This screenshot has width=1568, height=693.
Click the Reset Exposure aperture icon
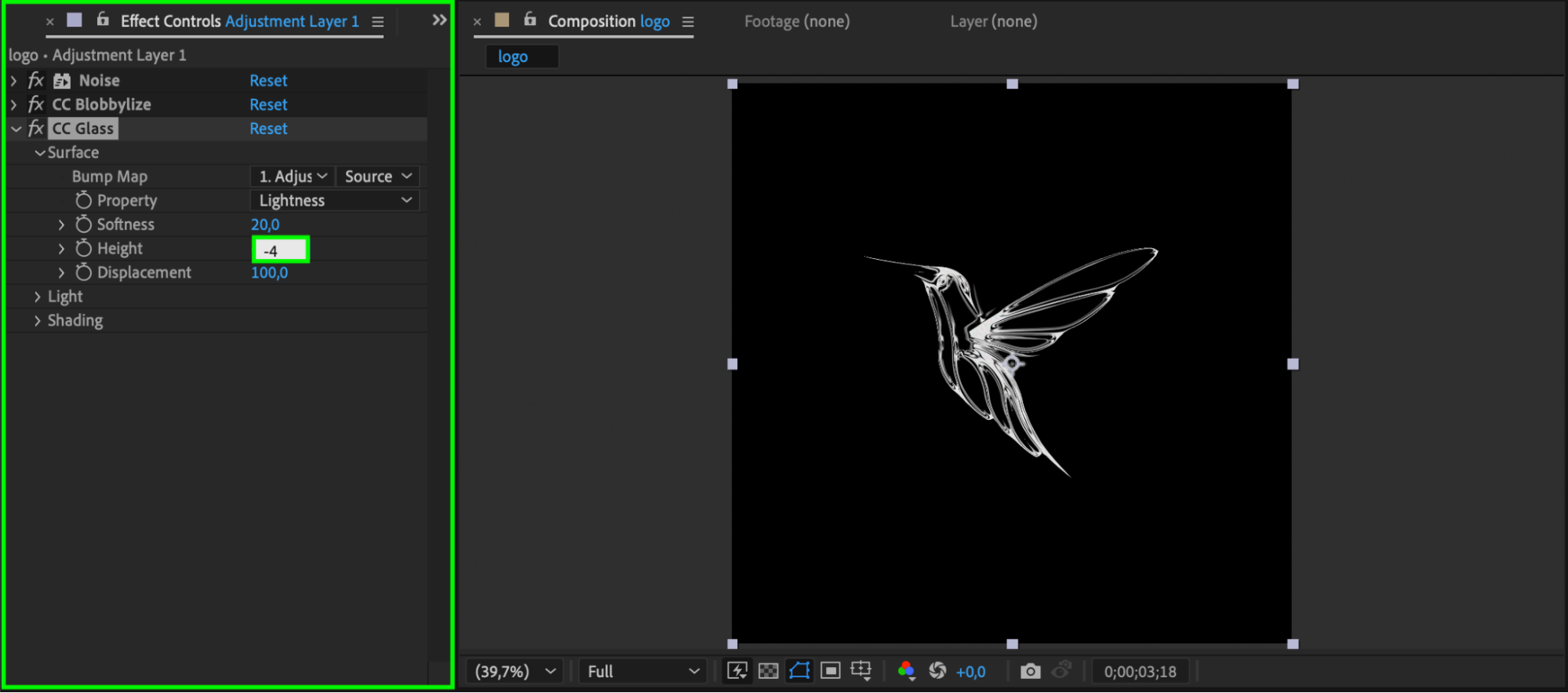pos(937,671)
